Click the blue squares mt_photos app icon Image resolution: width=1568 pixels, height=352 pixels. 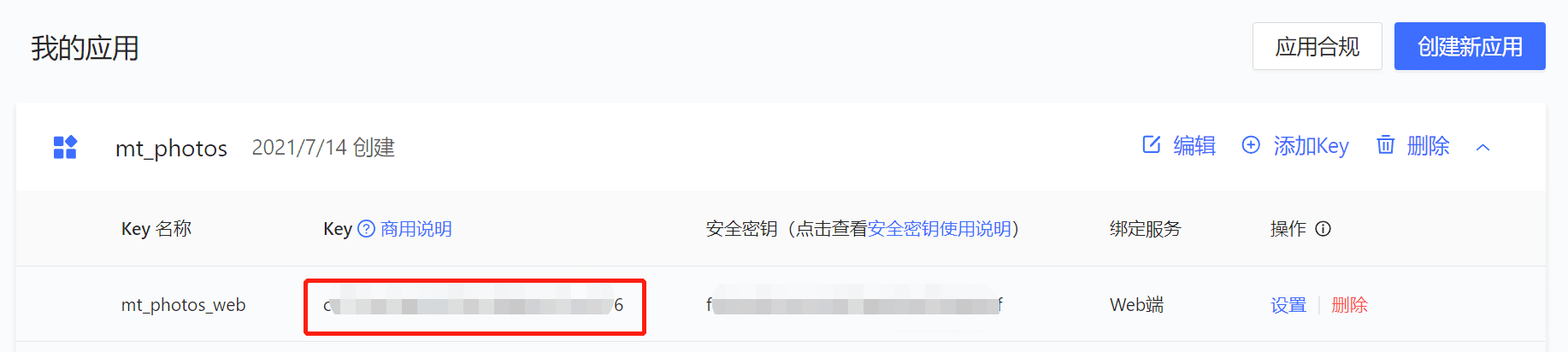click(66, 147)
